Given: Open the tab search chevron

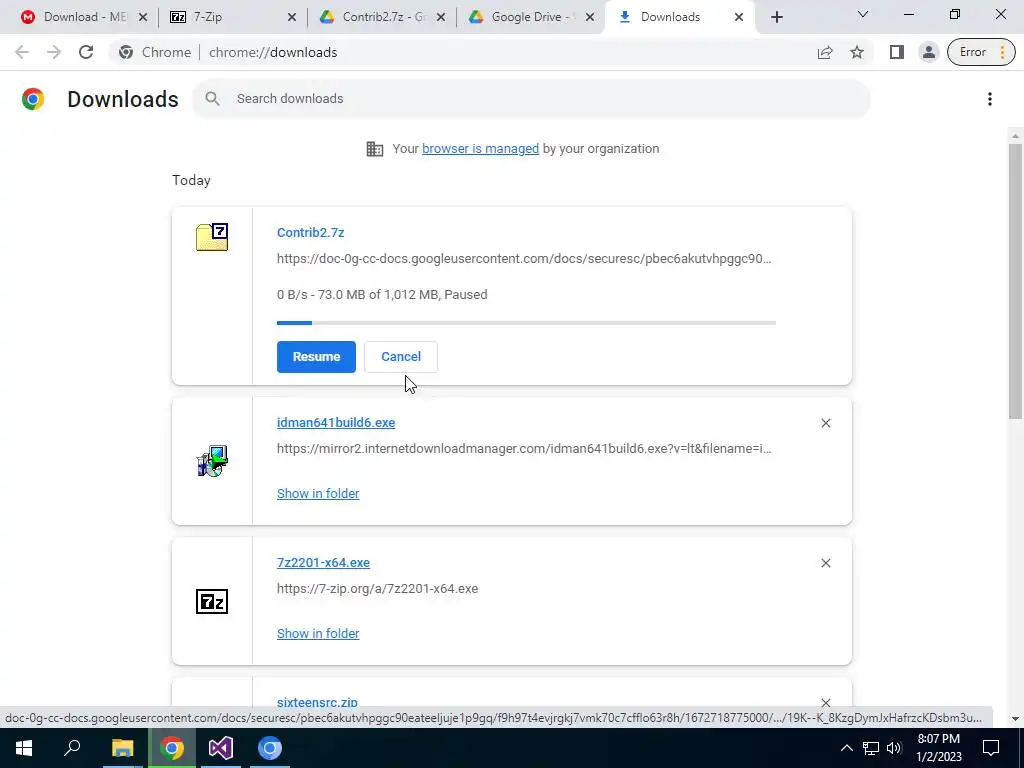Looking at the screenshot, I should tap(863, 14).
